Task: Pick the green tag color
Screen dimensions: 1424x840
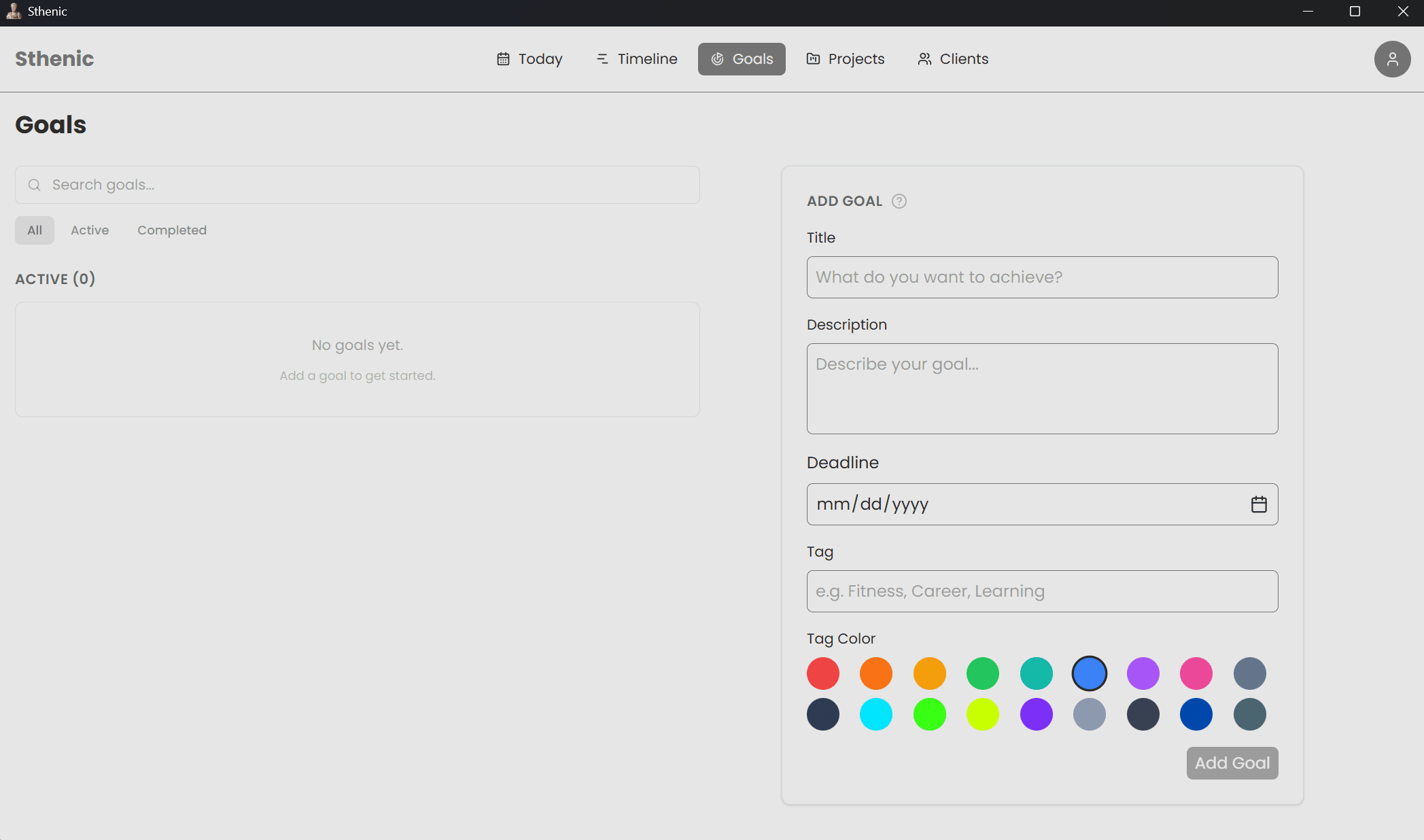Action: pos(983,673)
